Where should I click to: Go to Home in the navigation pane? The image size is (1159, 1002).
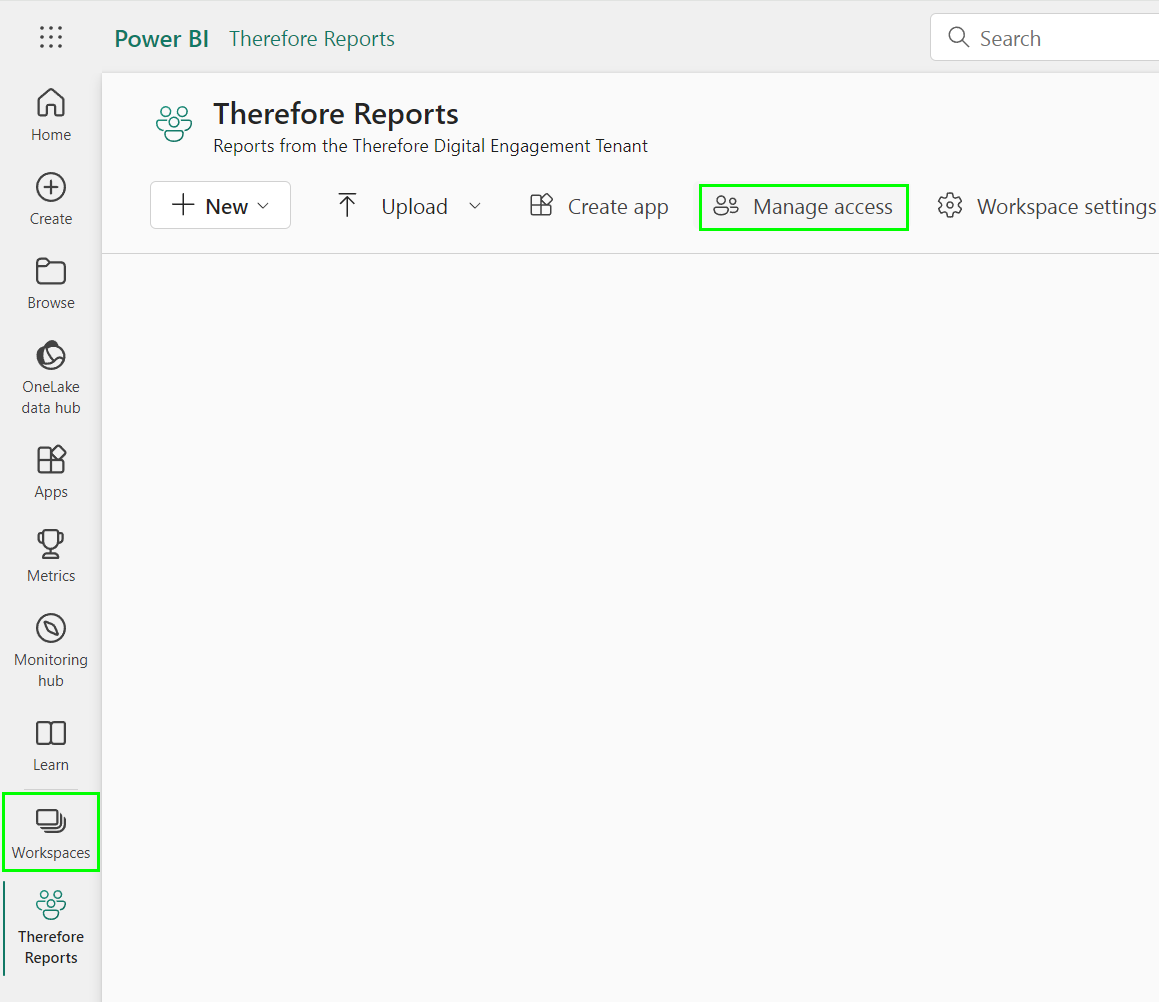50,113
